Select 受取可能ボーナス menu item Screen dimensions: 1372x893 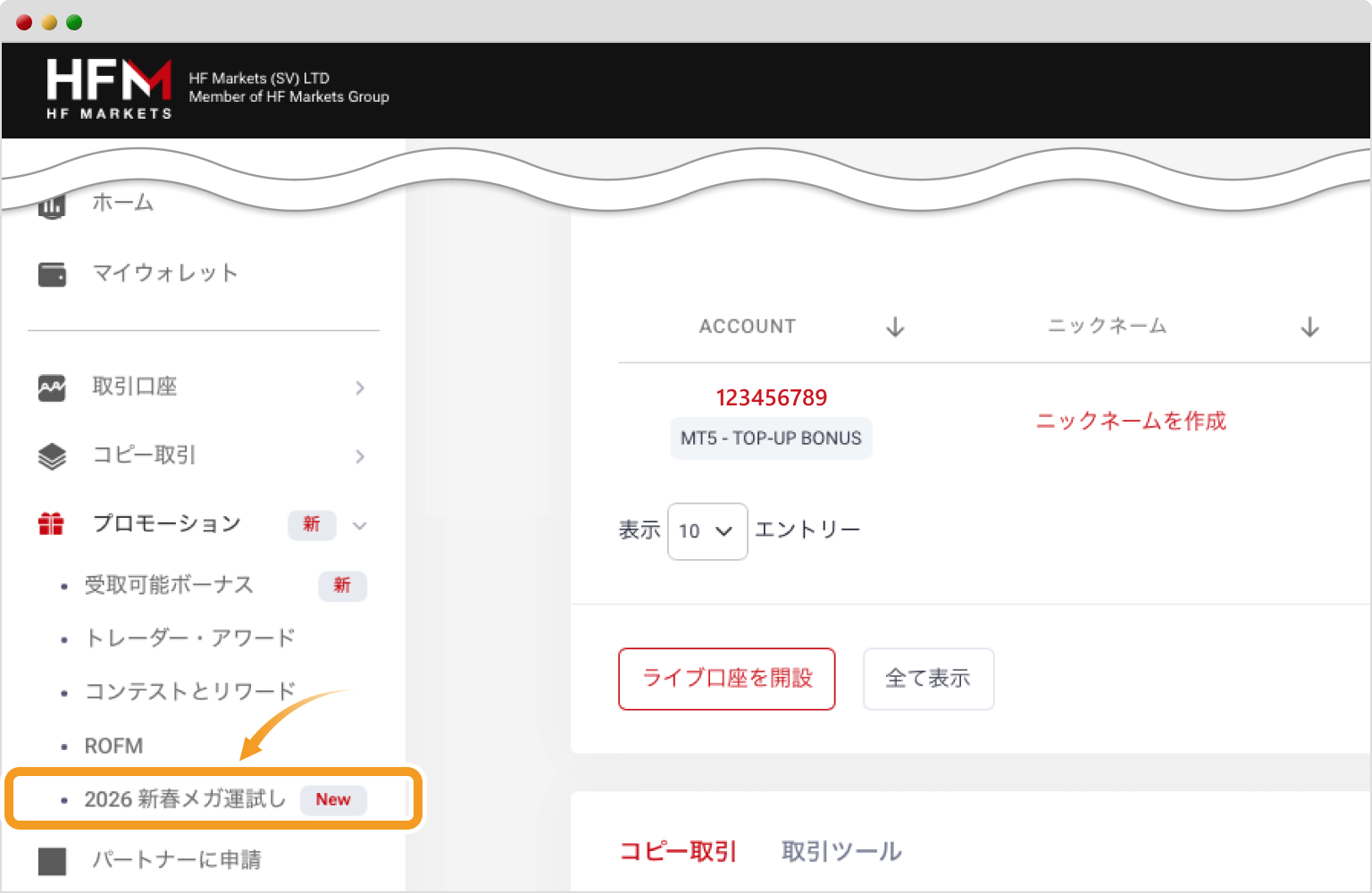point(169,585)
